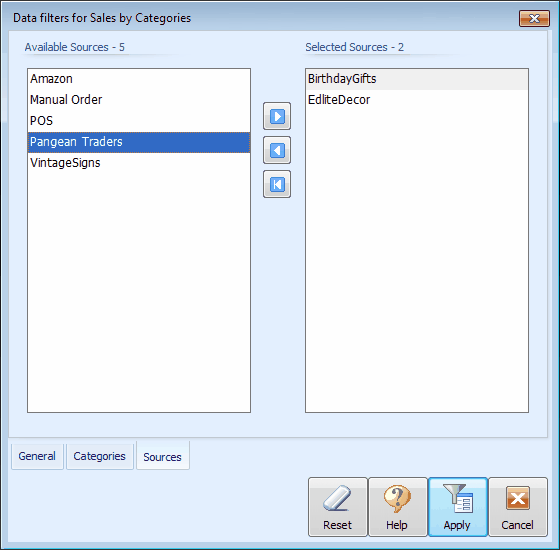Select VintageSigns in the available list
This screenshot has height=550, width=560.
click(139, 163)
